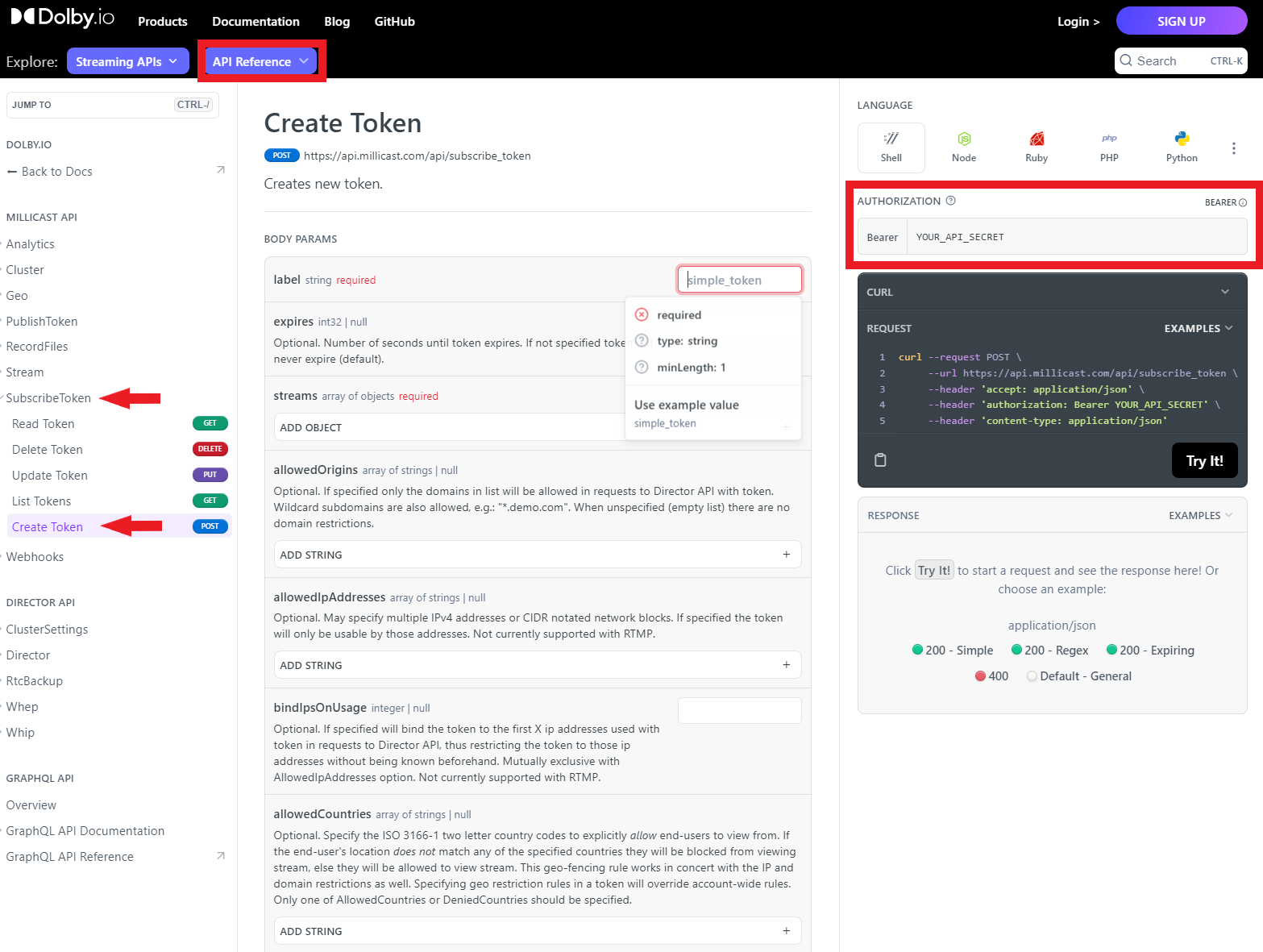The width and height of the screenshot is (1263, 952).
Task: Expand the API Reference dropdown
Action: click(x=260, y=61)
